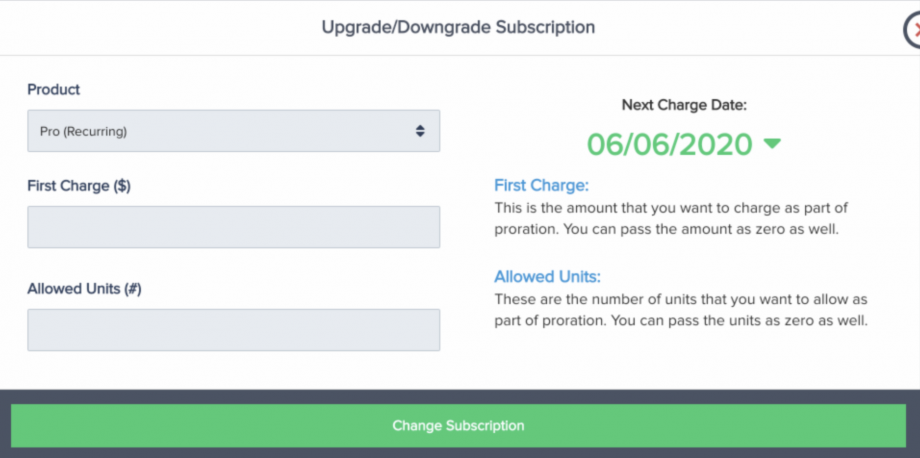This screenshot has width=920, height=458.
Task: Close the Upgrade/Downgrade Subscription dialog
Action: [x=912, y=31]
